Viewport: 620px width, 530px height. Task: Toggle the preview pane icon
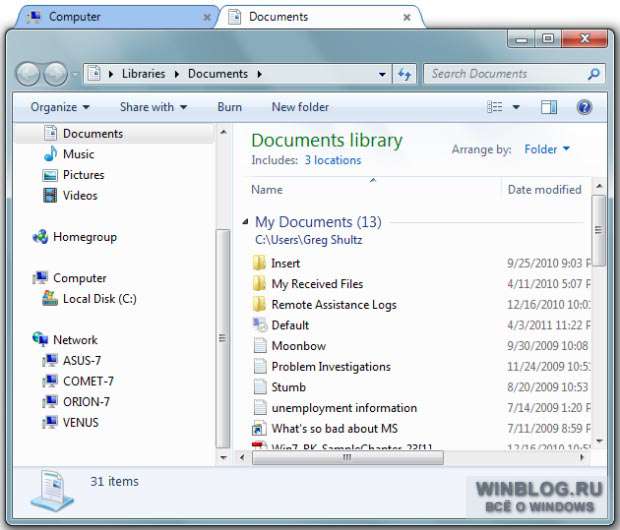point(549,107)
